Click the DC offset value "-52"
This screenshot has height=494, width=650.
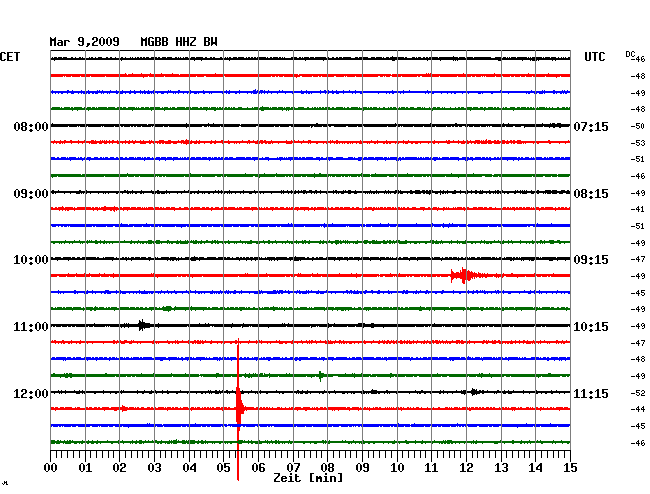tap(638, 393)
